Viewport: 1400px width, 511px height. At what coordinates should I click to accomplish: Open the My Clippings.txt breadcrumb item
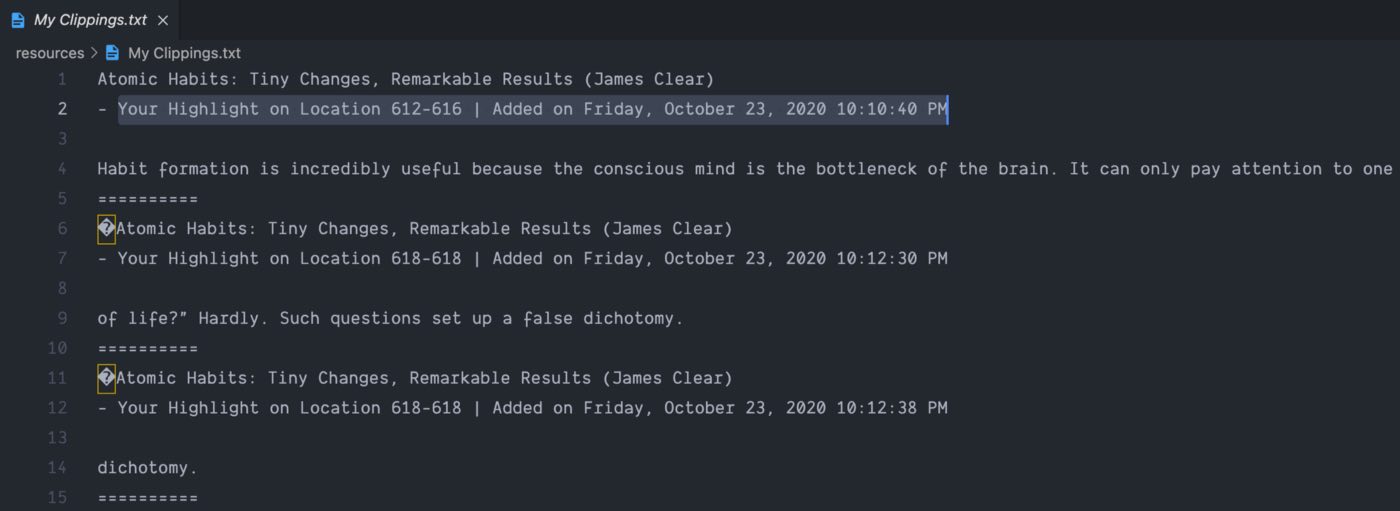pyautogui.click(x=184, y=53)
